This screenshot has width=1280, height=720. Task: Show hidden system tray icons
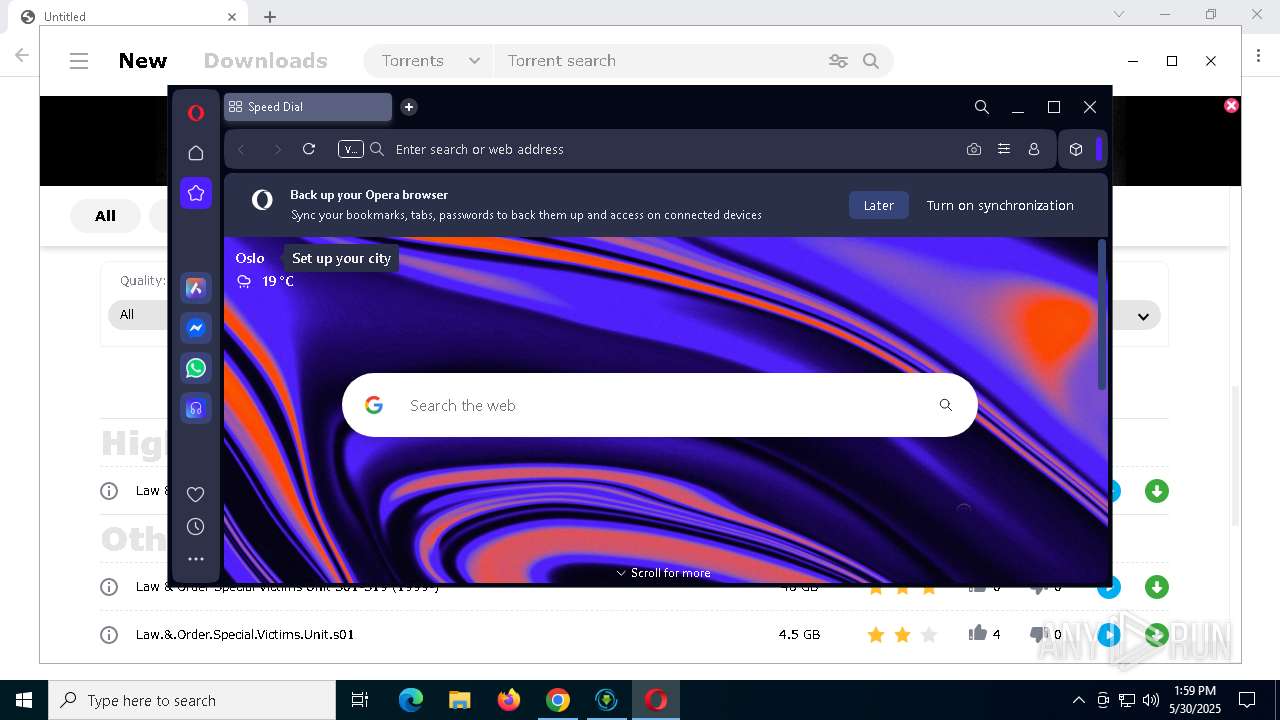point(1078,700)
